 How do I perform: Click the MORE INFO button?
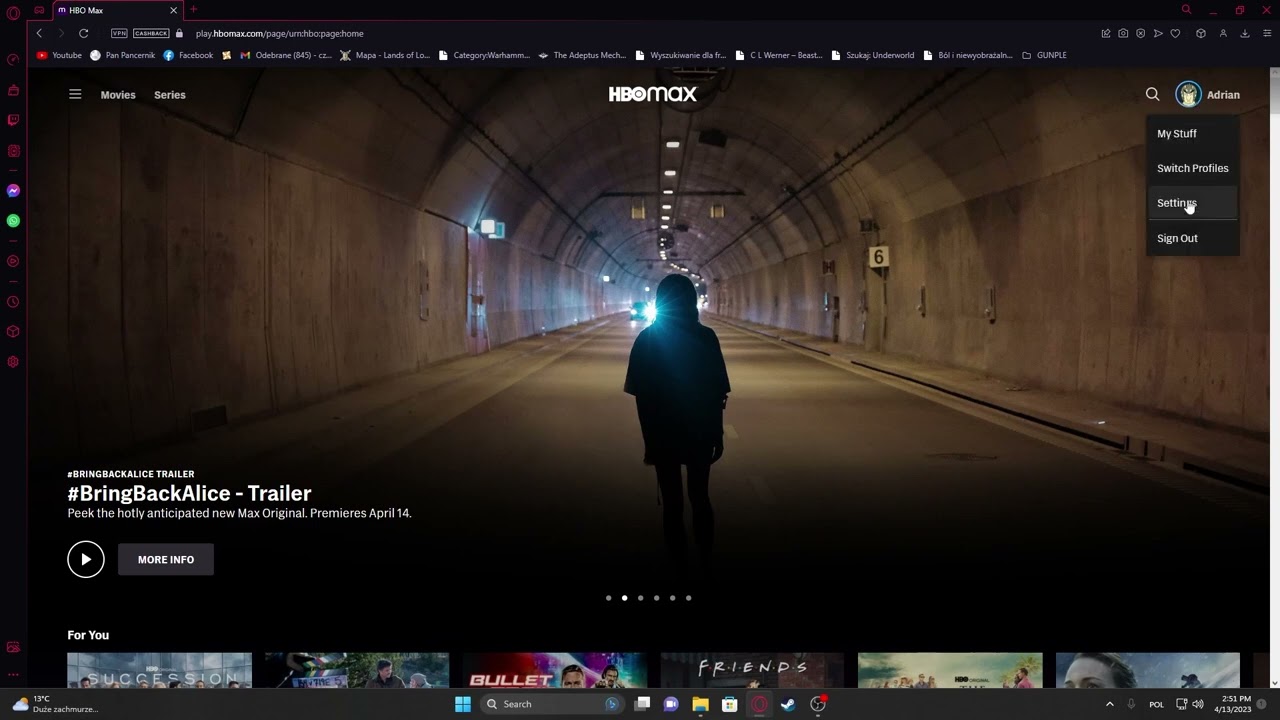166,560
